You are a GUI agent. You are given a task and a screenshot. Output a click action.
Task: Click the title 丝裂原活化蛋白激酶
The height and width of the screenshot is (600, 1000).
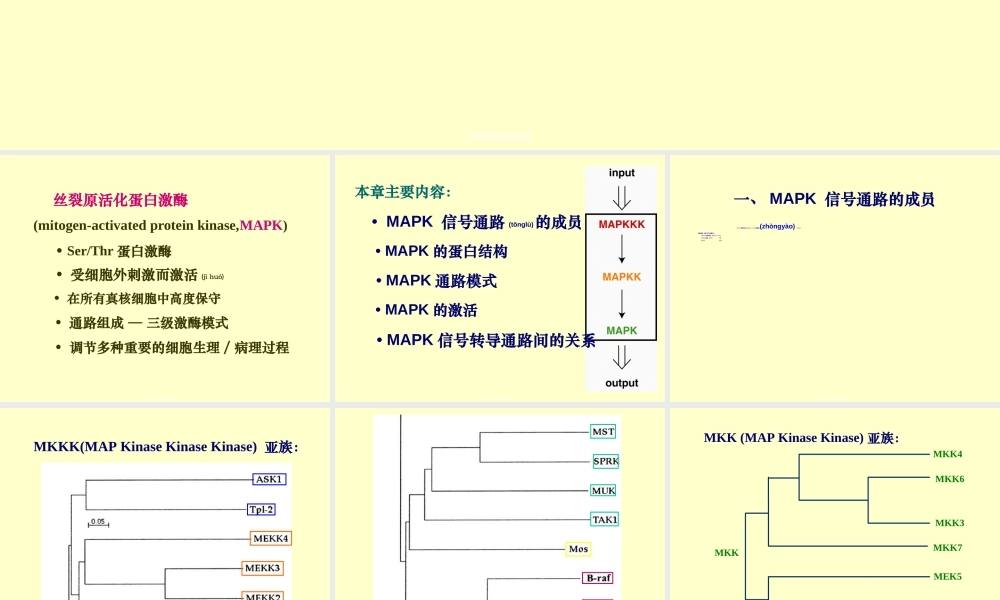[x=120, y=200]
